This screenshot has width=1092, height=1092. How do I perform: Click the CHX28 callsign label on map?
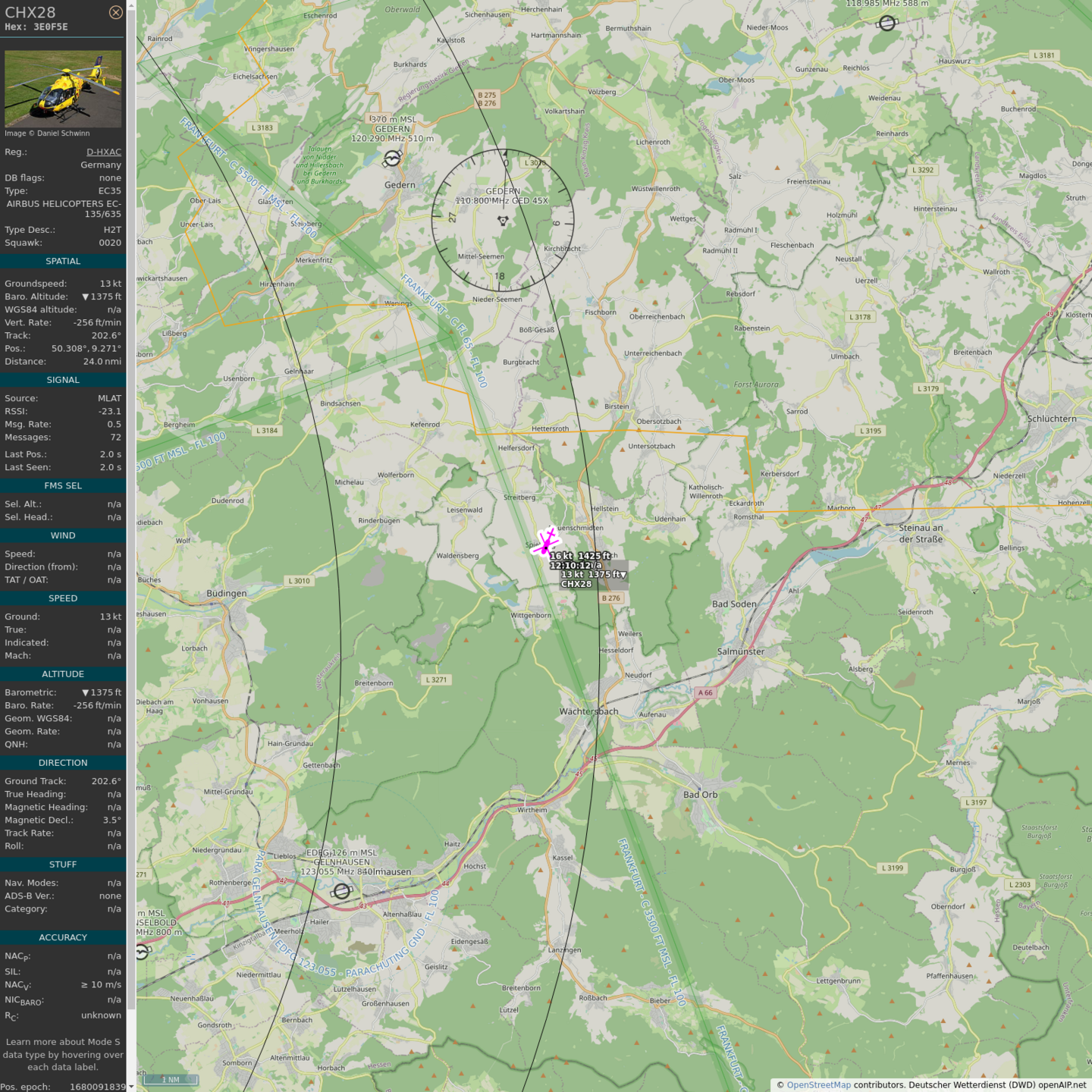576,584
